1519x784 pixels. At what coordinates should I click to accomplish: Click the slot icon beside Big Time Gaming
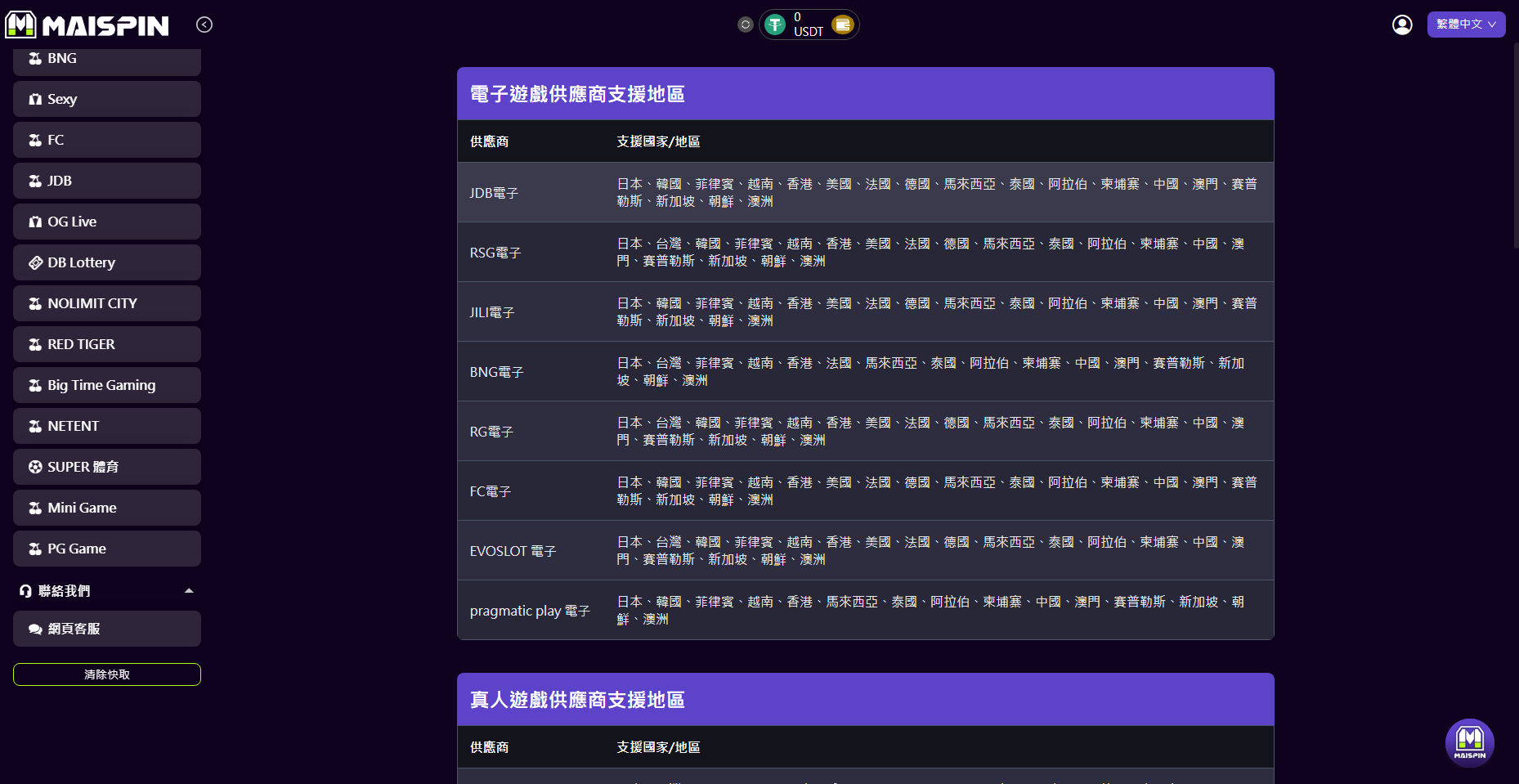(x=35, y=385)
